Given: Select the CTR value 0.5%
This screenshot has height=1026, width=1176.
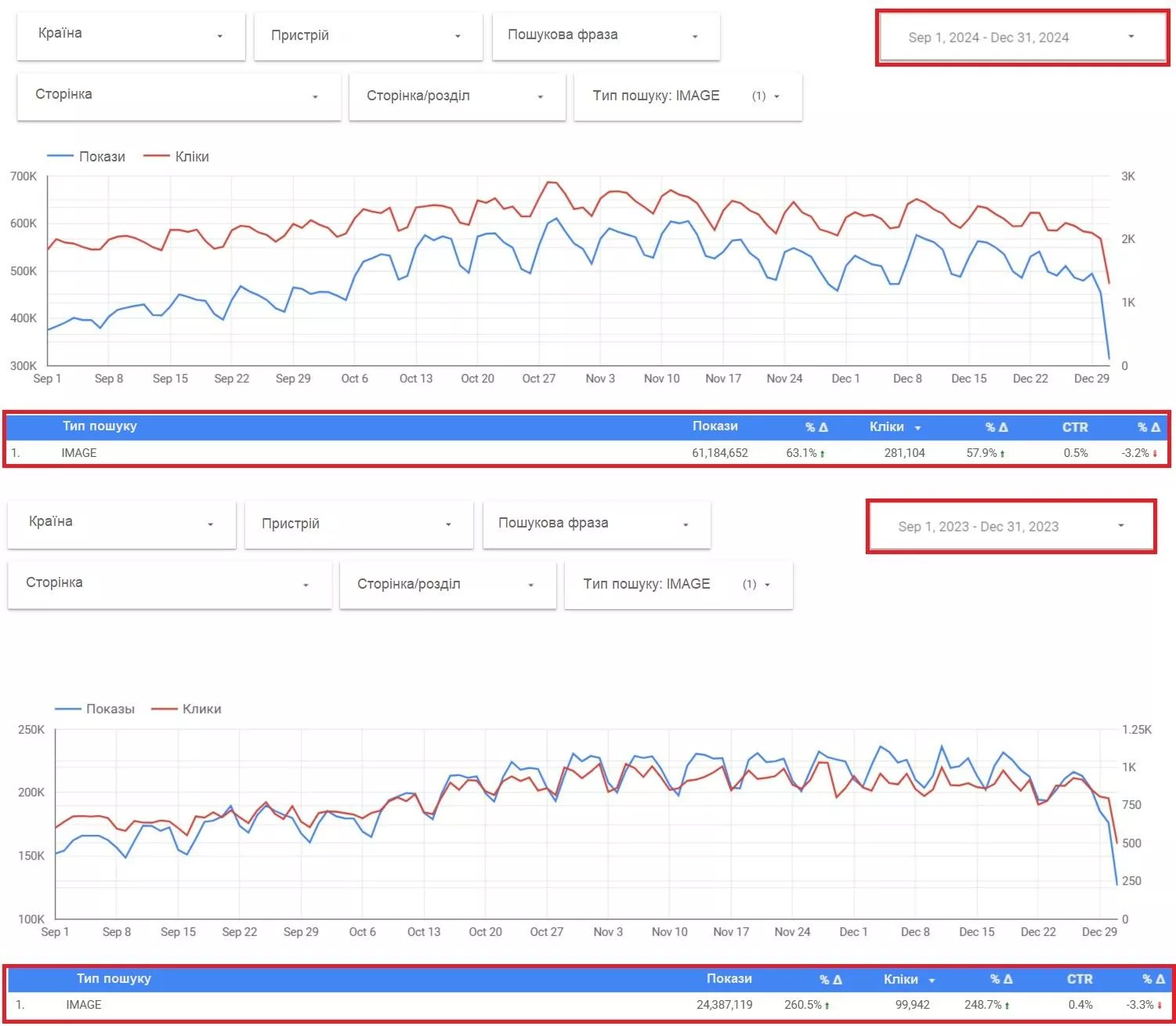Looking at the screenshot, I should (1076, 453).
